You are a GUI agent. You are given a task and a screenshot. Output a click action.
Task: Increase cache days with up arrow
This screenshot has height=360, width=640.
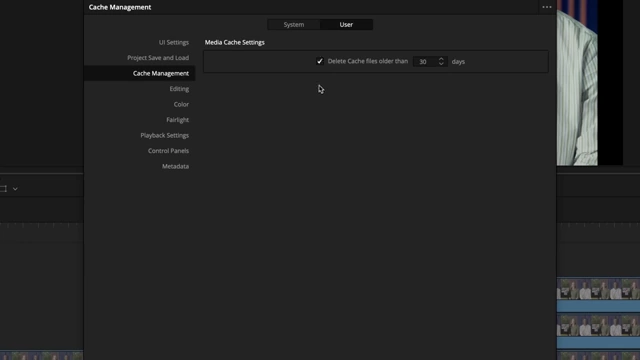pyautogui.click(x=441, y=59)
